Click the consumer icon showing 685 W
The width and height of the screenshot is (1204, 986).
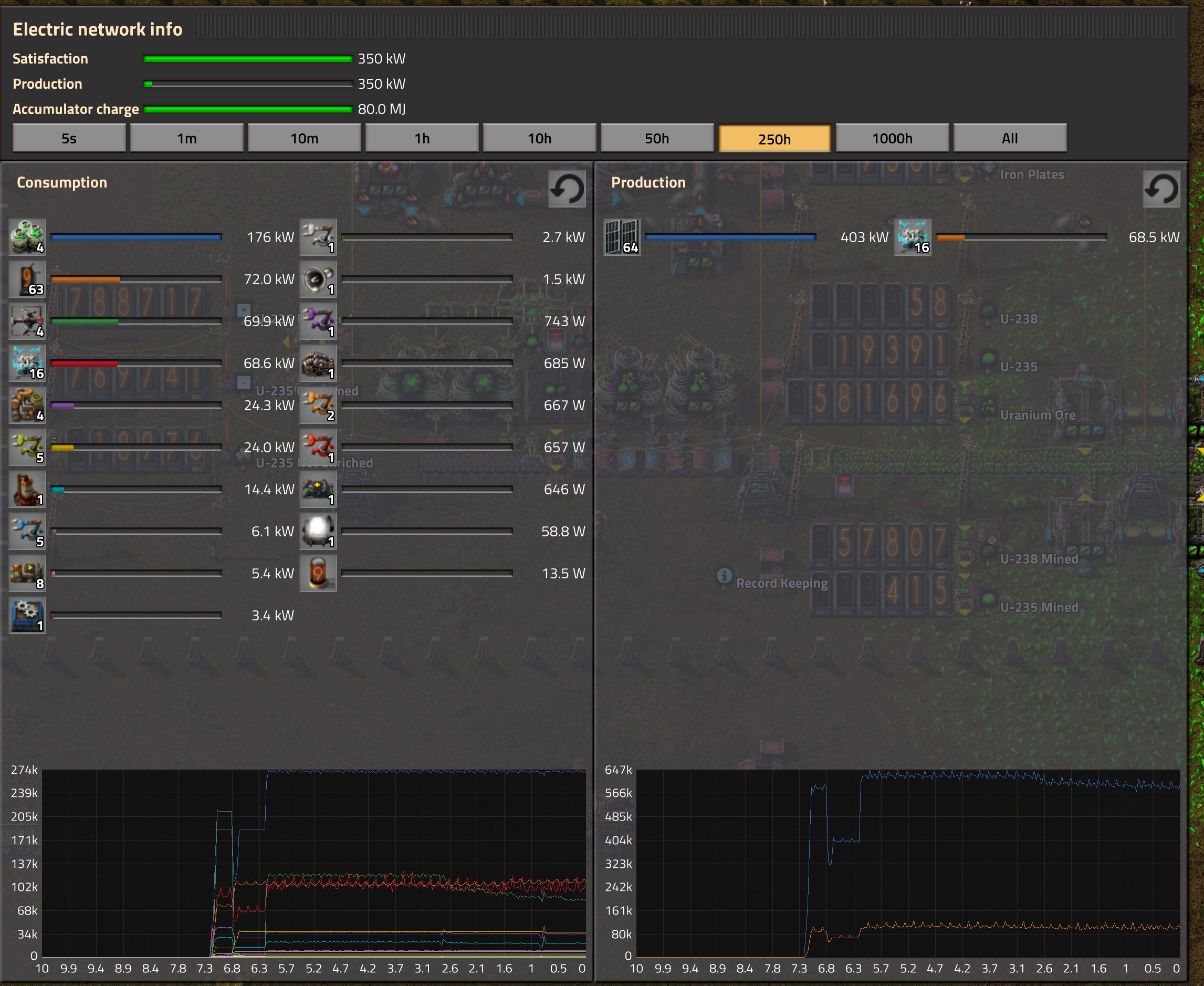[318, 363]
